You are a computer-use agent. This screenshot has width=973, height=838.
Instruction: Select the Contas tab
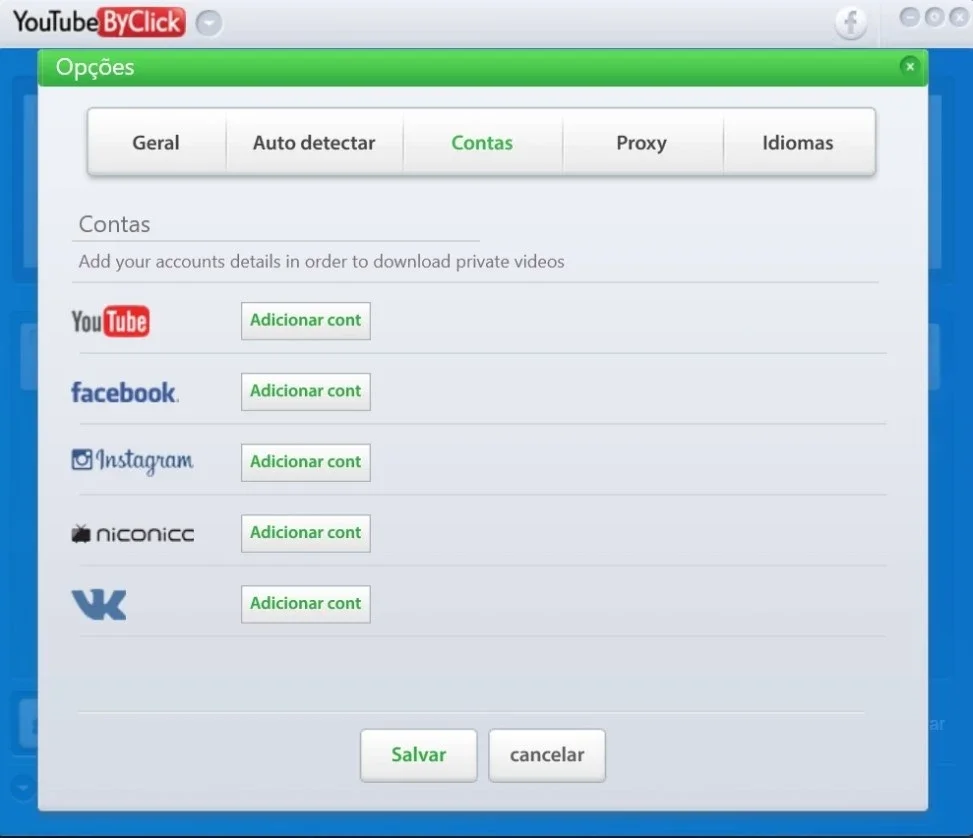(482, 143)
